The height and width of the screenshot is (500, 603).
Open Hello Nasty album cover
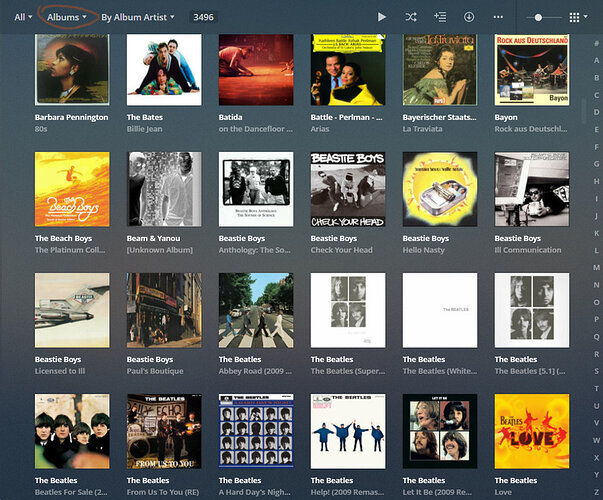(x=440, y=189)
